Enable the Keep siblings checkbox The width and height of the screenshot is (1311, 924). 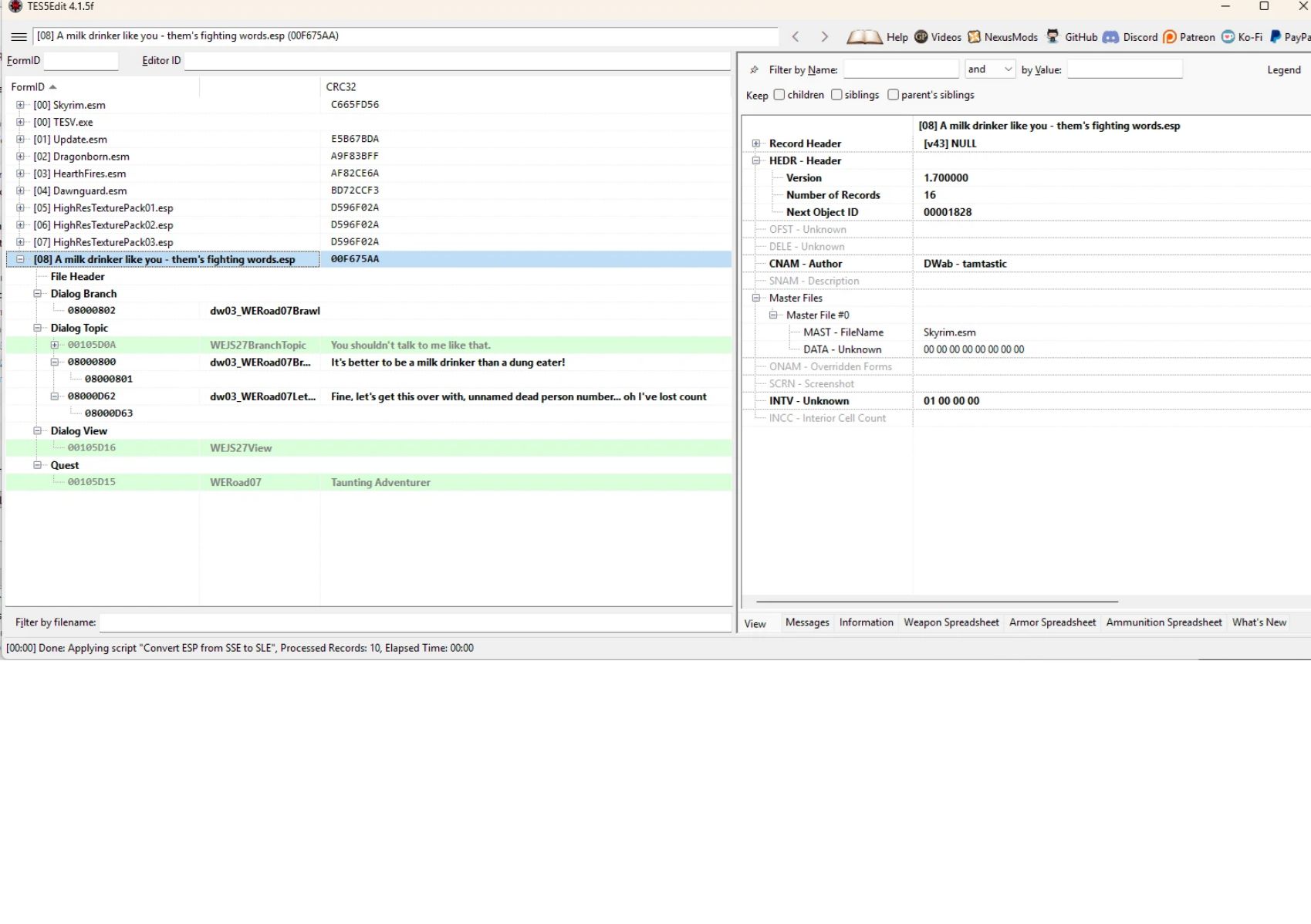click(x=836, y=94)
